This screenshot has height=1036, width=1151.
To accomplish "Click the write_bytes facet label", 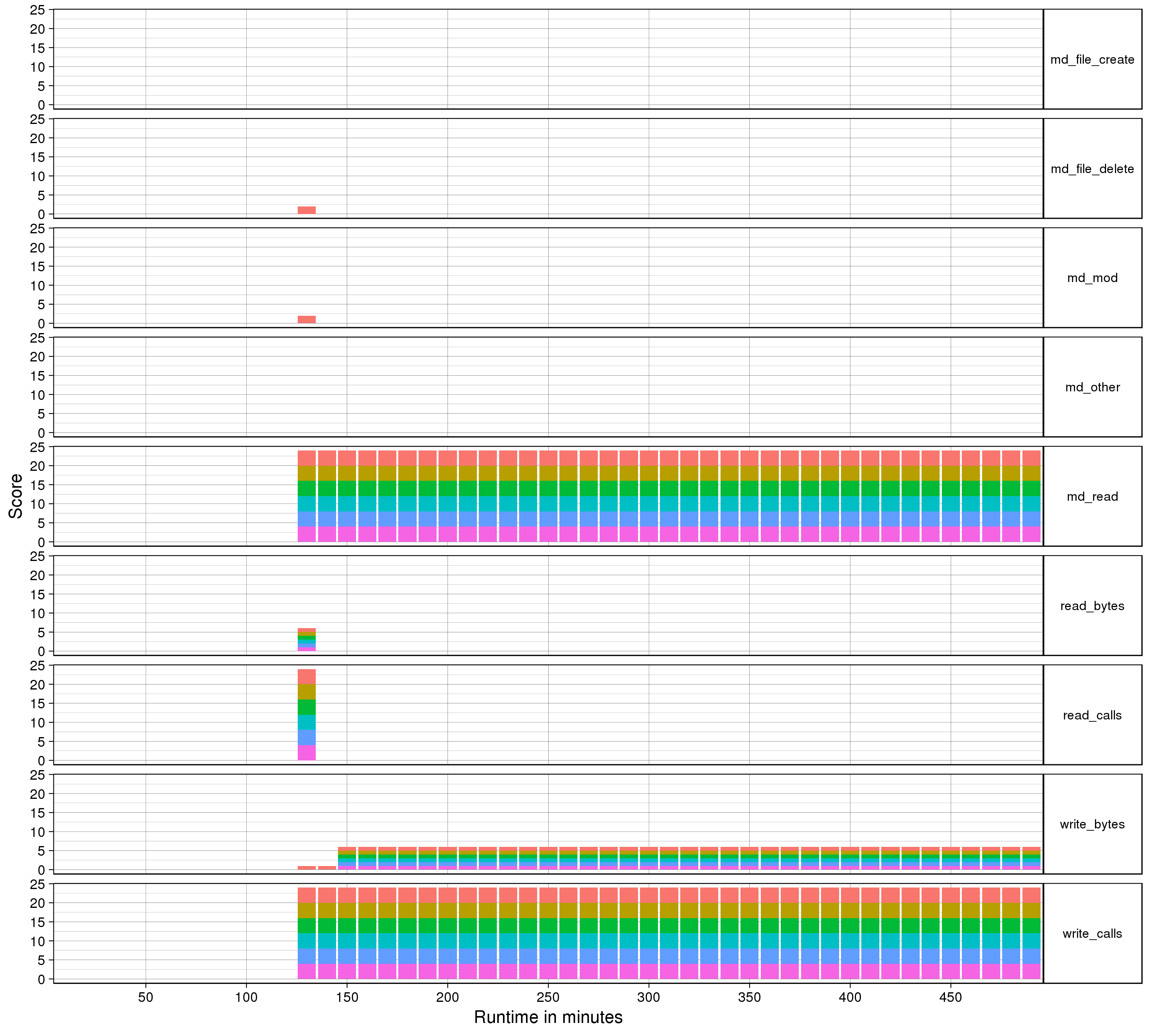I will click(x=1092, y=824).
